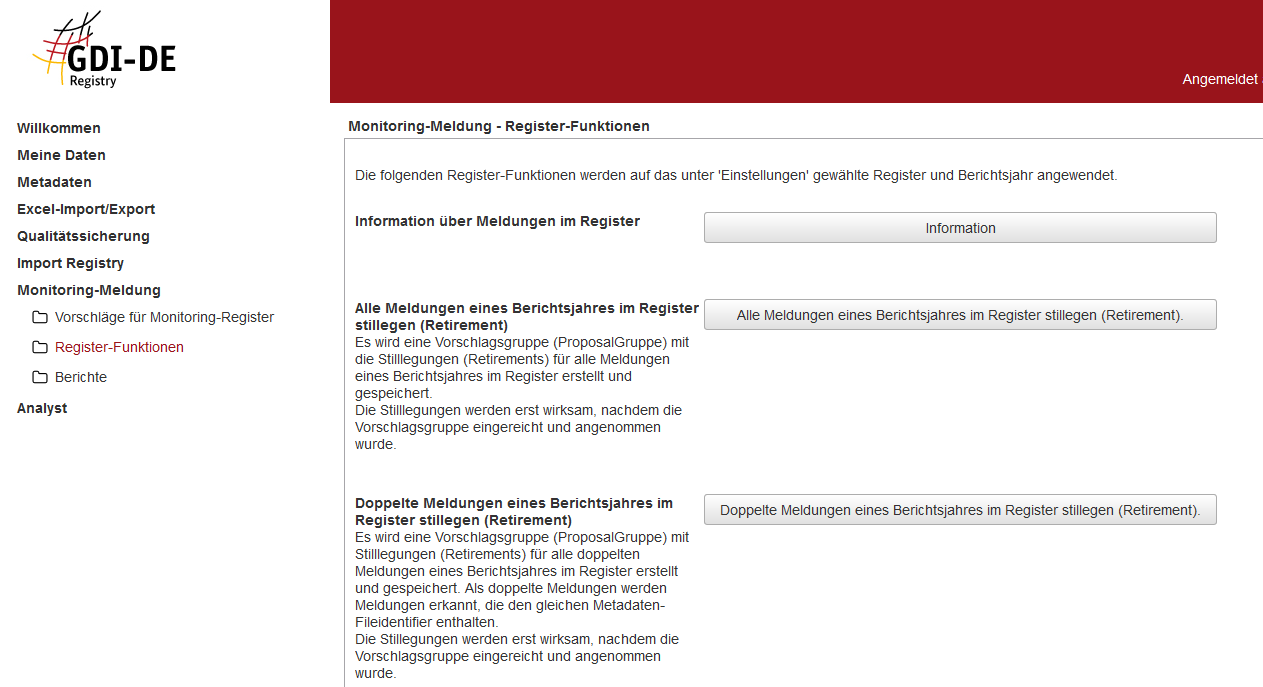Screen dimensions: 1263x687
Task: Collapse the Monitoring-Meldung menu section
Action: point(88,290)
